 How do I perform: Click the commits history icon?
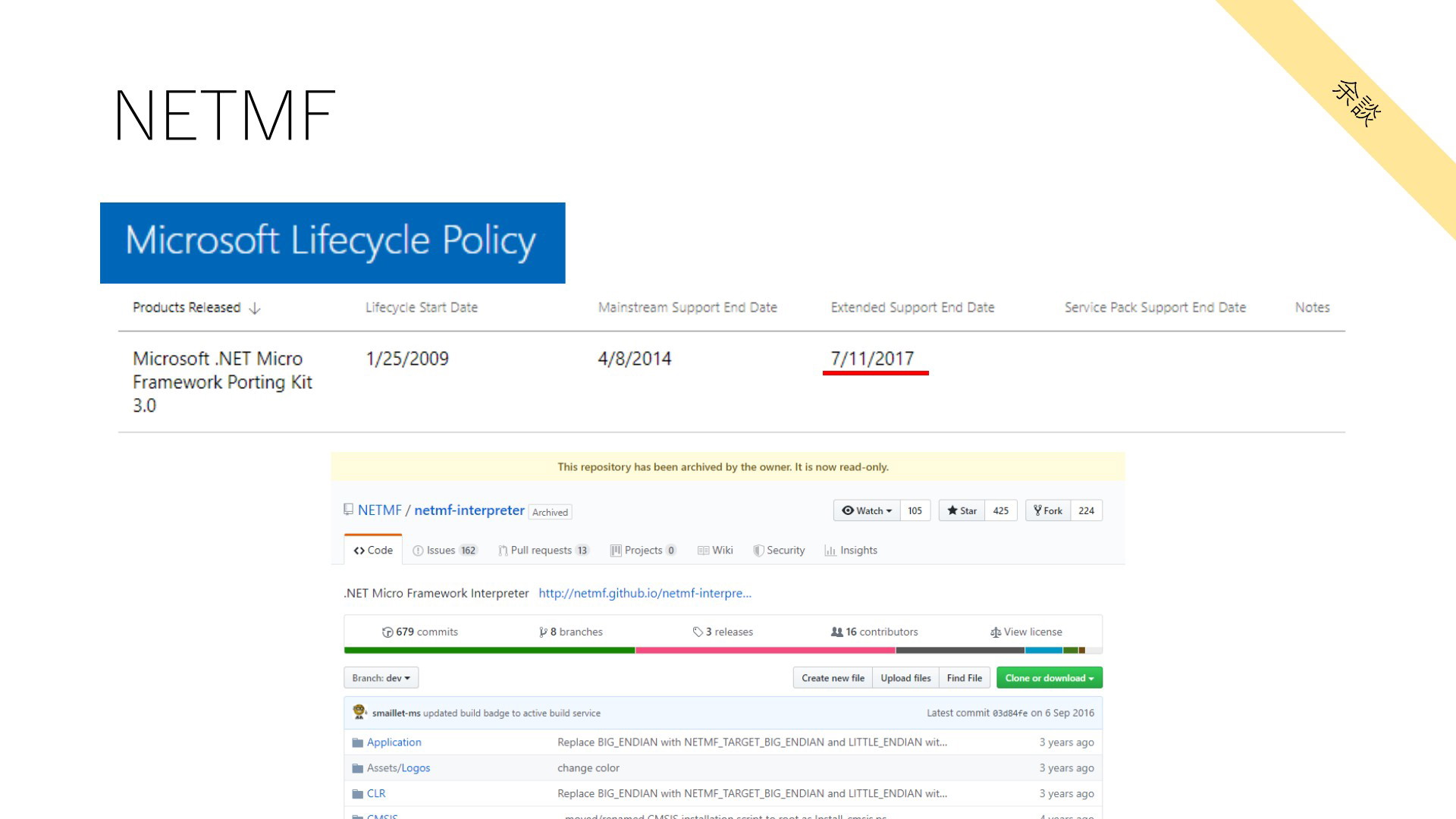pyautogui.click(x=388, y=632)
